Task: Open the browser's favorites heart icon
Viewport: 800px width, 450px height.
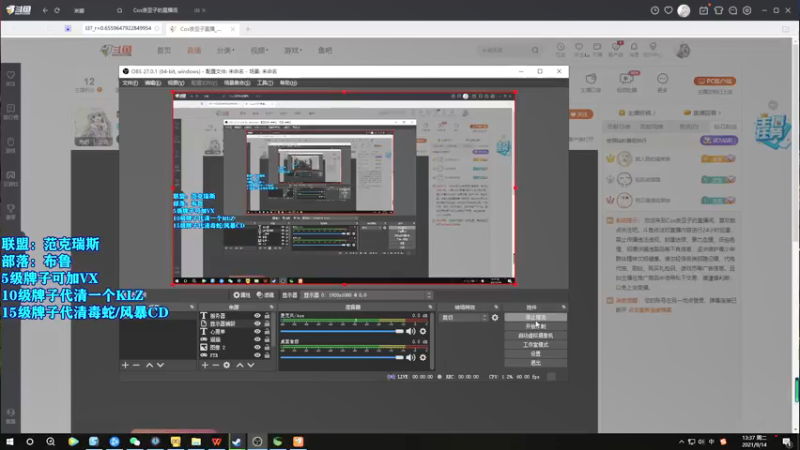Action: 668,10
